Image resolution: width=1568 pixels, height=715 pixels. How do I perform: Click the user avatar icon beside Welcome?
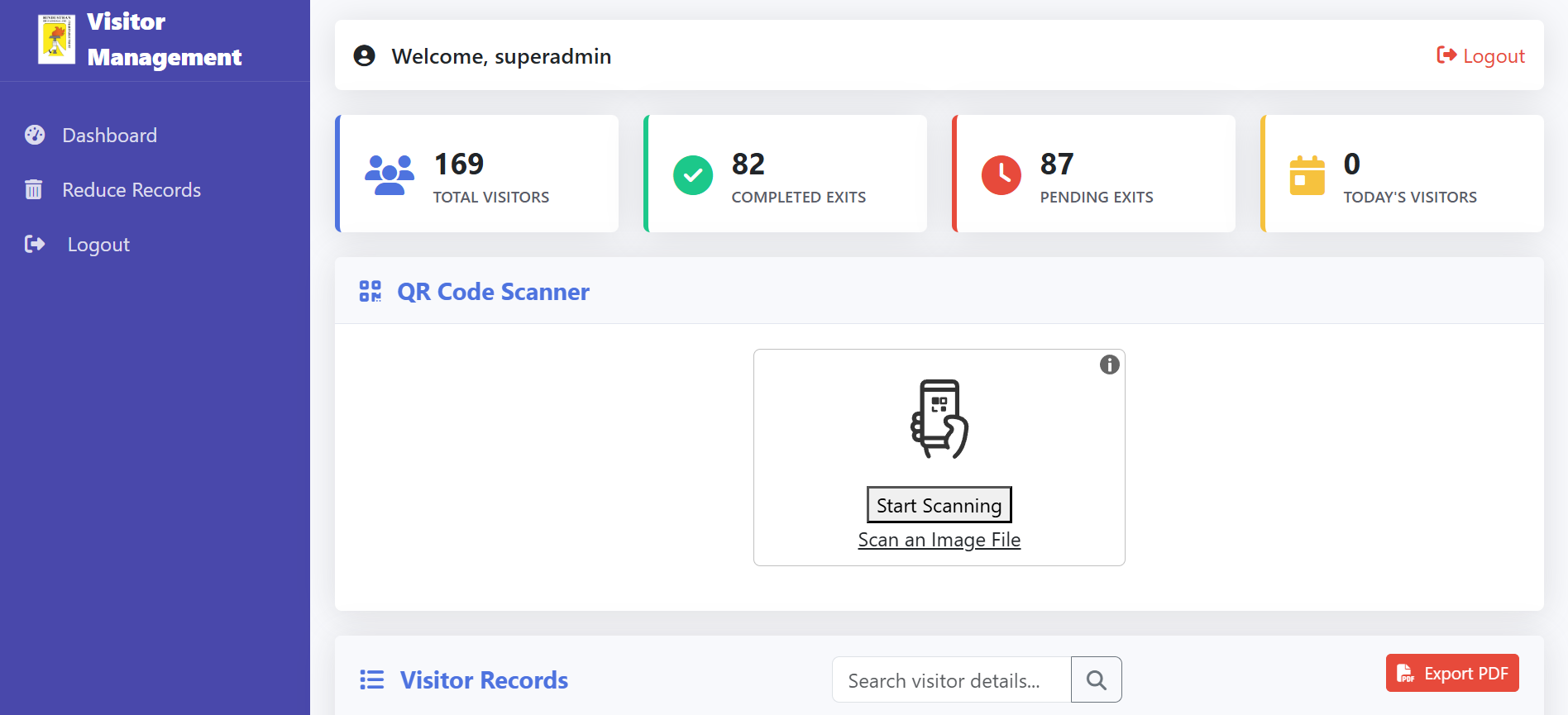(x=364, y=55)
